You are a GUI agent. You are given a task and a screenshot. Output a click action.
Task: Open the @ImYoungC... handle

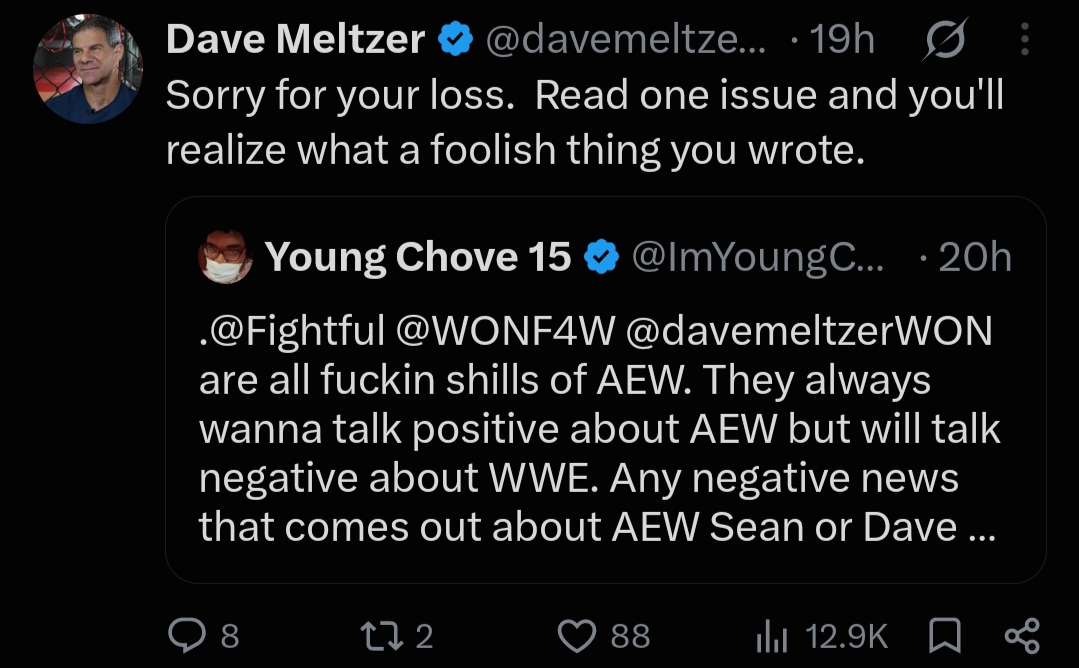coord(758,257)
